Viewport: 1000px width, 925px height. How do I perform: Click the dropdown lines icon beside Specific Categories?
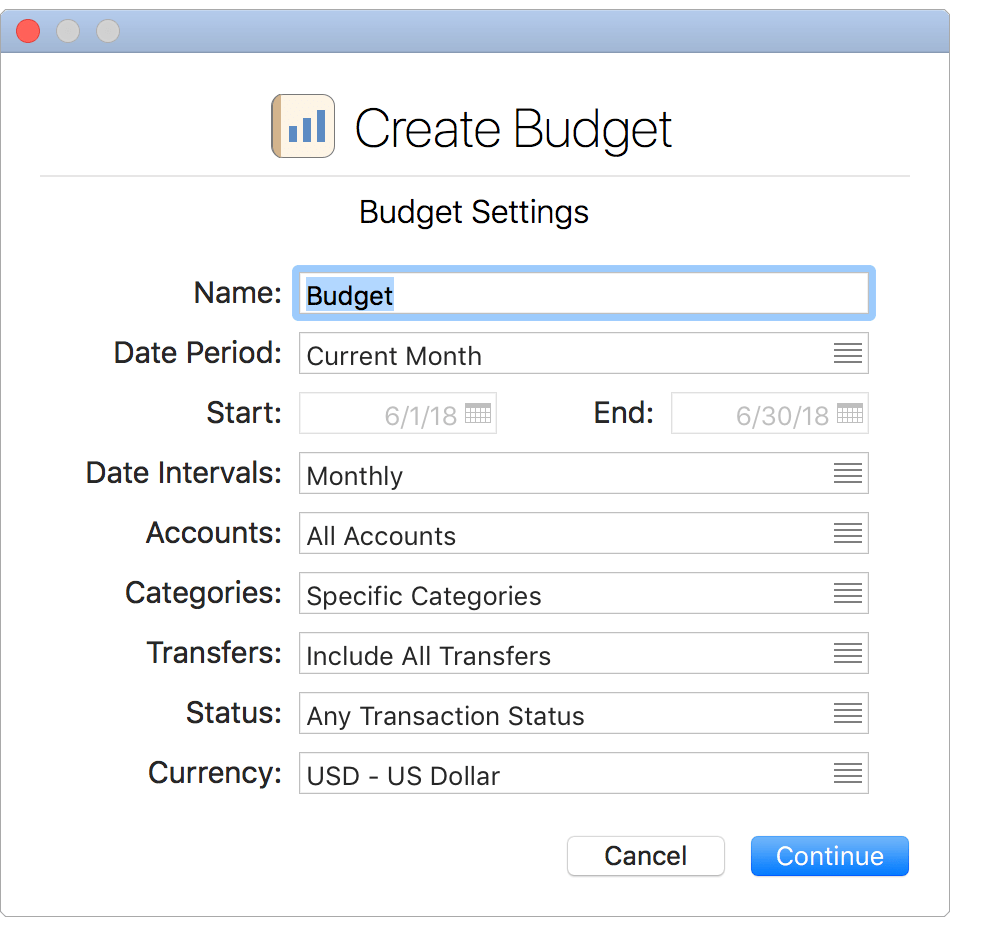click(848, 593)
